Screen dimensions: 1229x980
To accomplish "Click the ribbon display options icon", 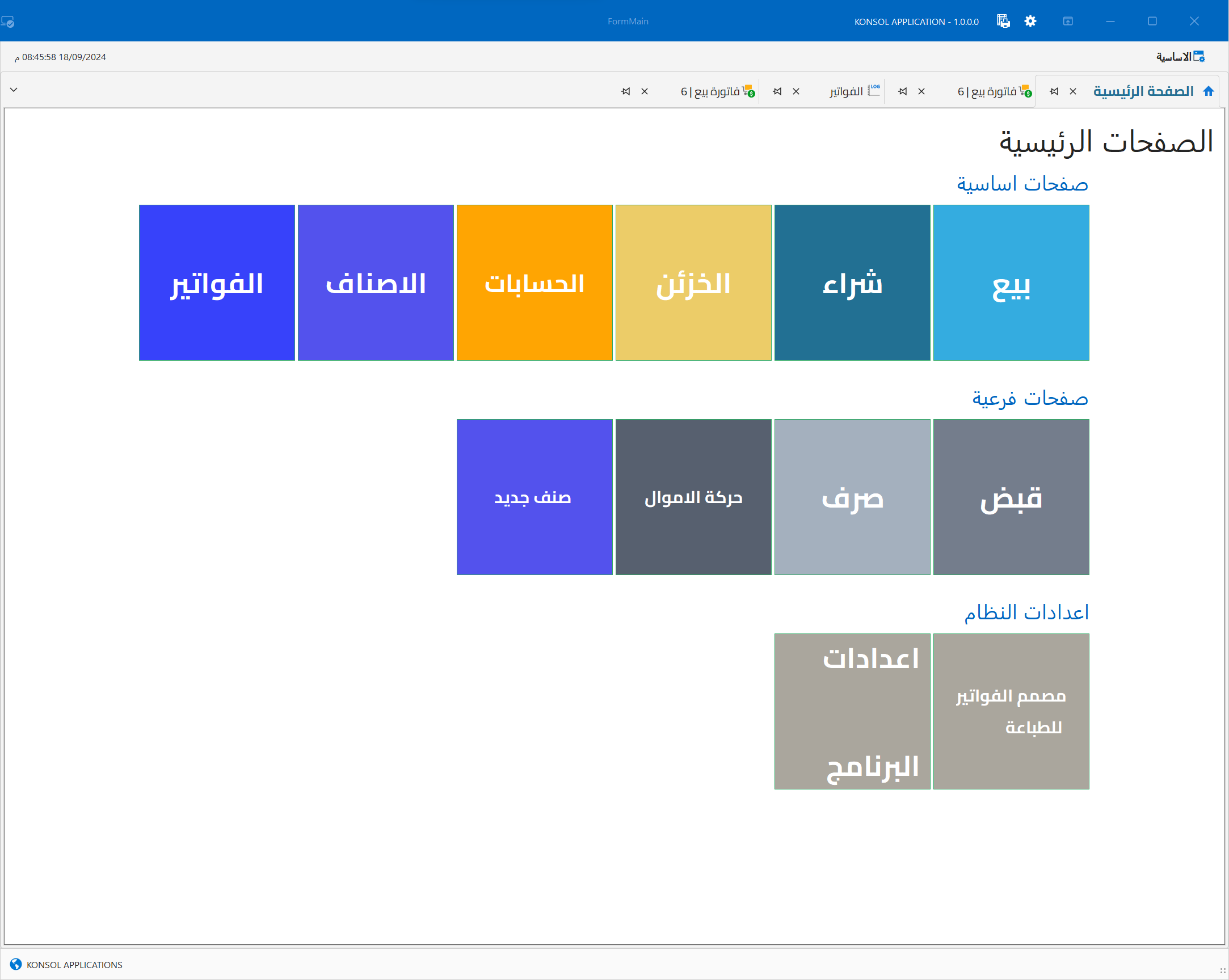I will (1068, 21).
